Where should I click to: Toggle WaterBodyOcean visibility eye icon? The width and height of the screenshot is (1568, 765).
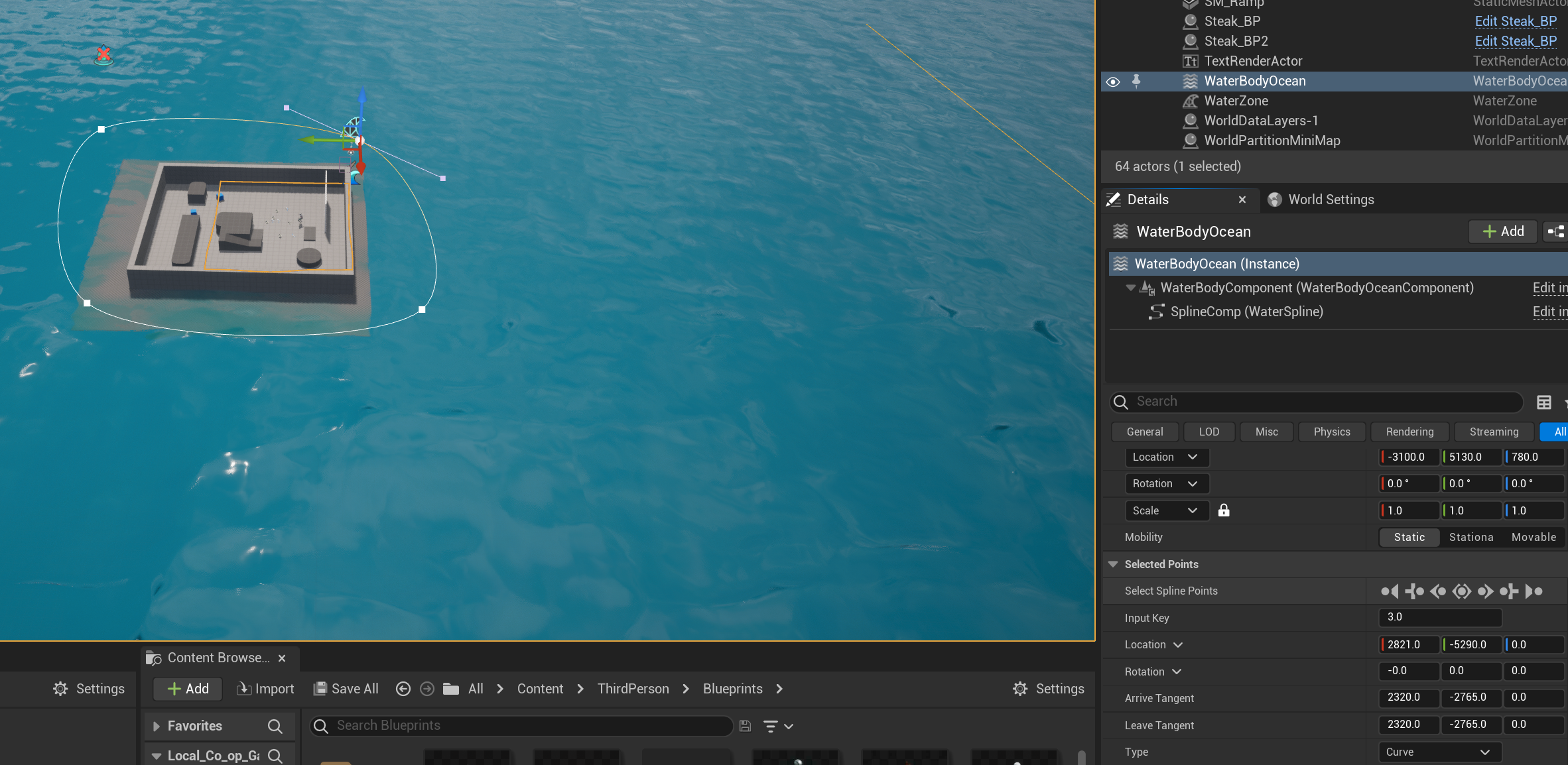[1113, 82]
